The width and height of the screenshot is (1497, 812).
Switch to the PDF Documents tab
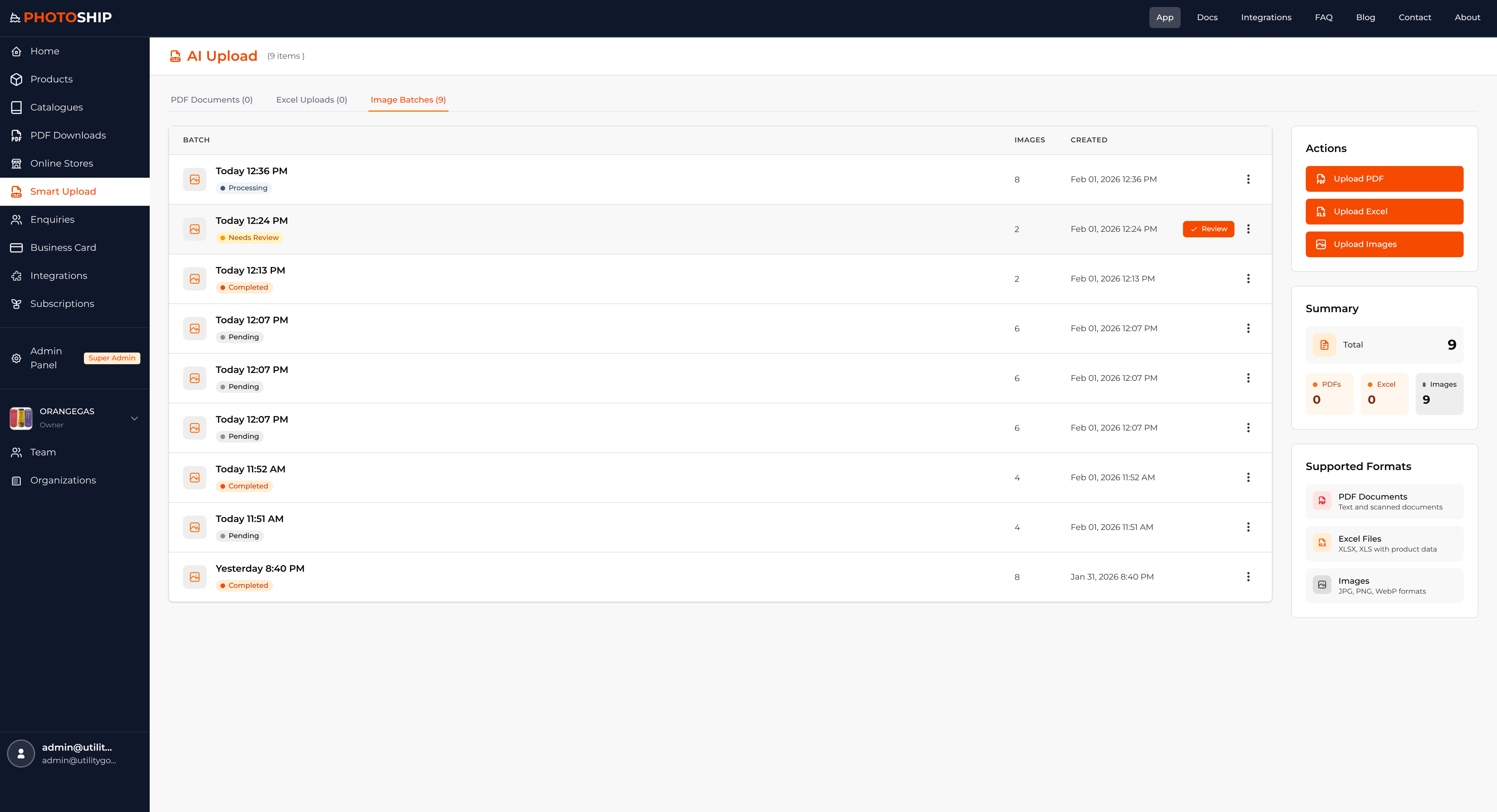tap(211, 99)
